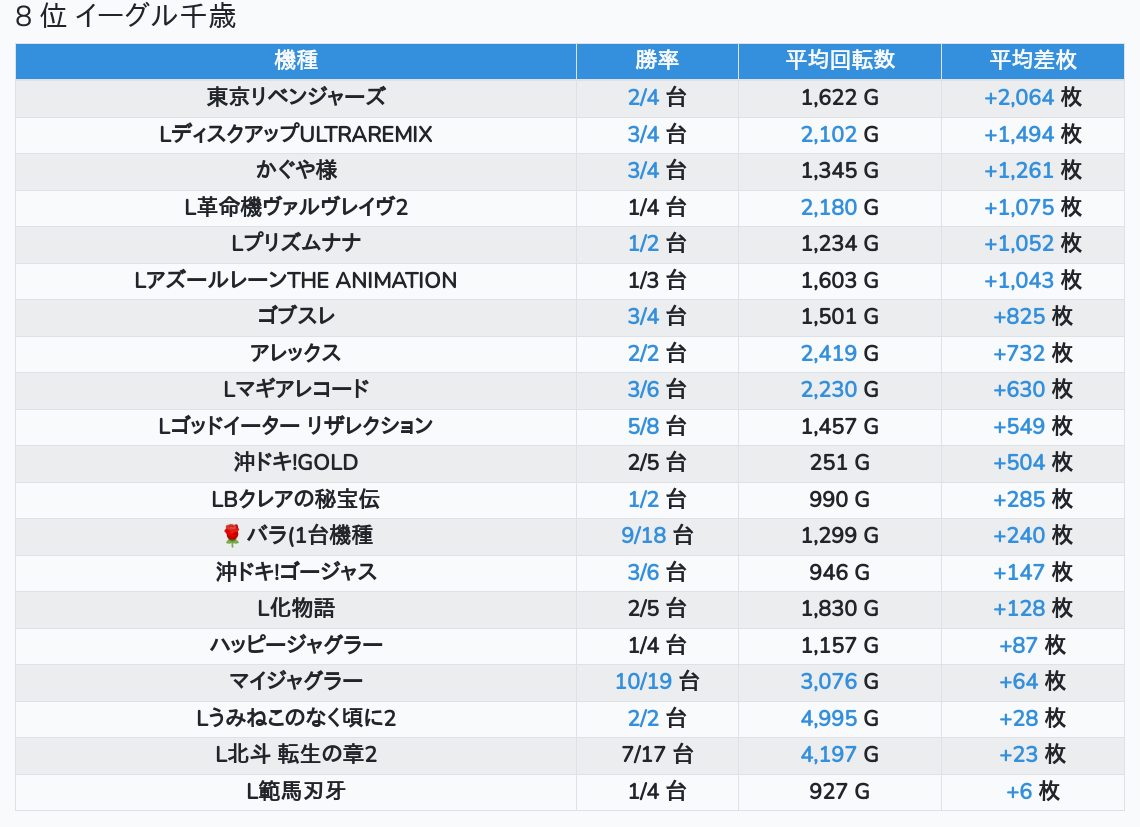Click the 平均回転数 column header
Viewport: 1140px width, 827px height.
840,60
